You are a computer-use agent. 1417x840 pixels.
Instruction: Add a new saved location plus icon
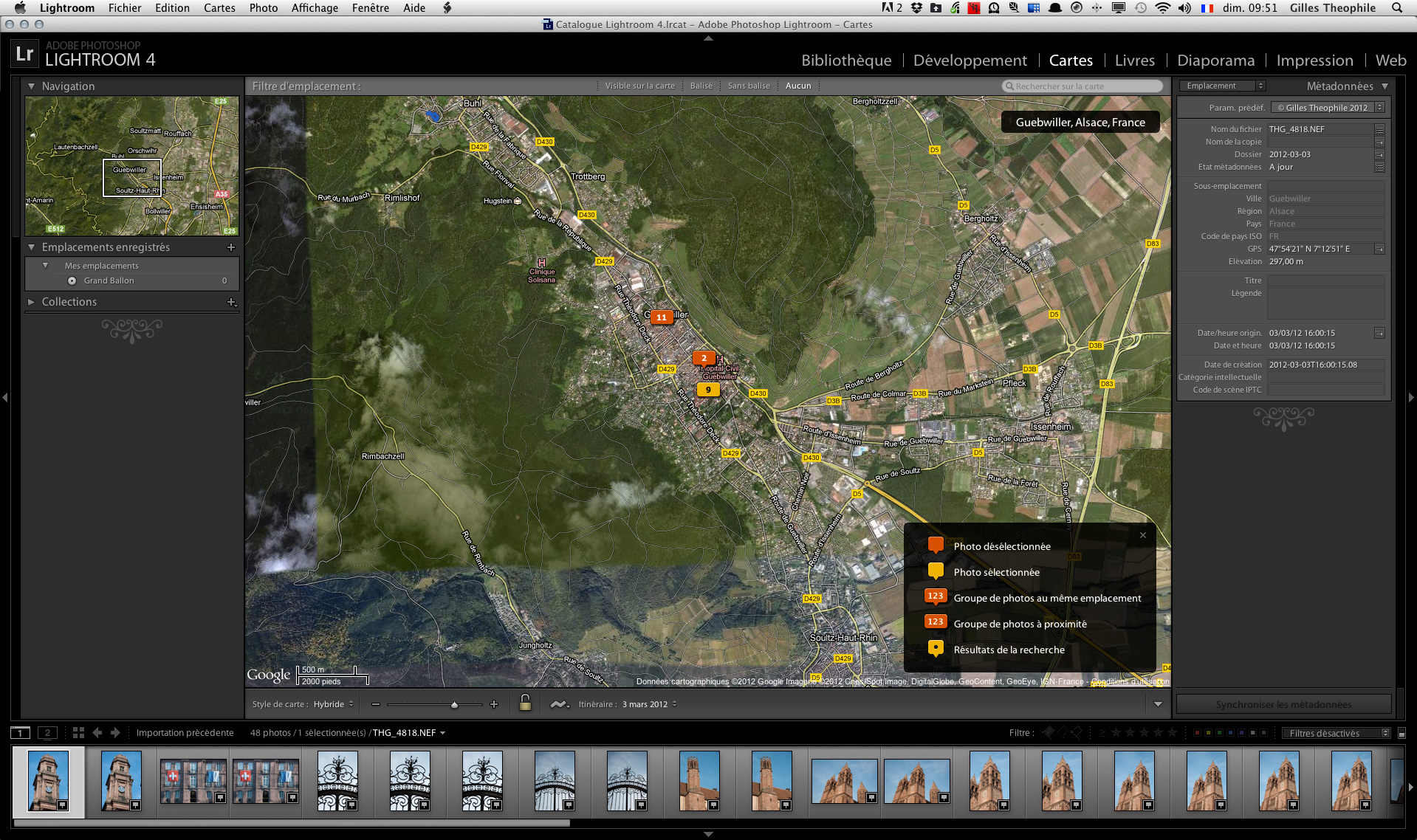click(x=231, y=247)
